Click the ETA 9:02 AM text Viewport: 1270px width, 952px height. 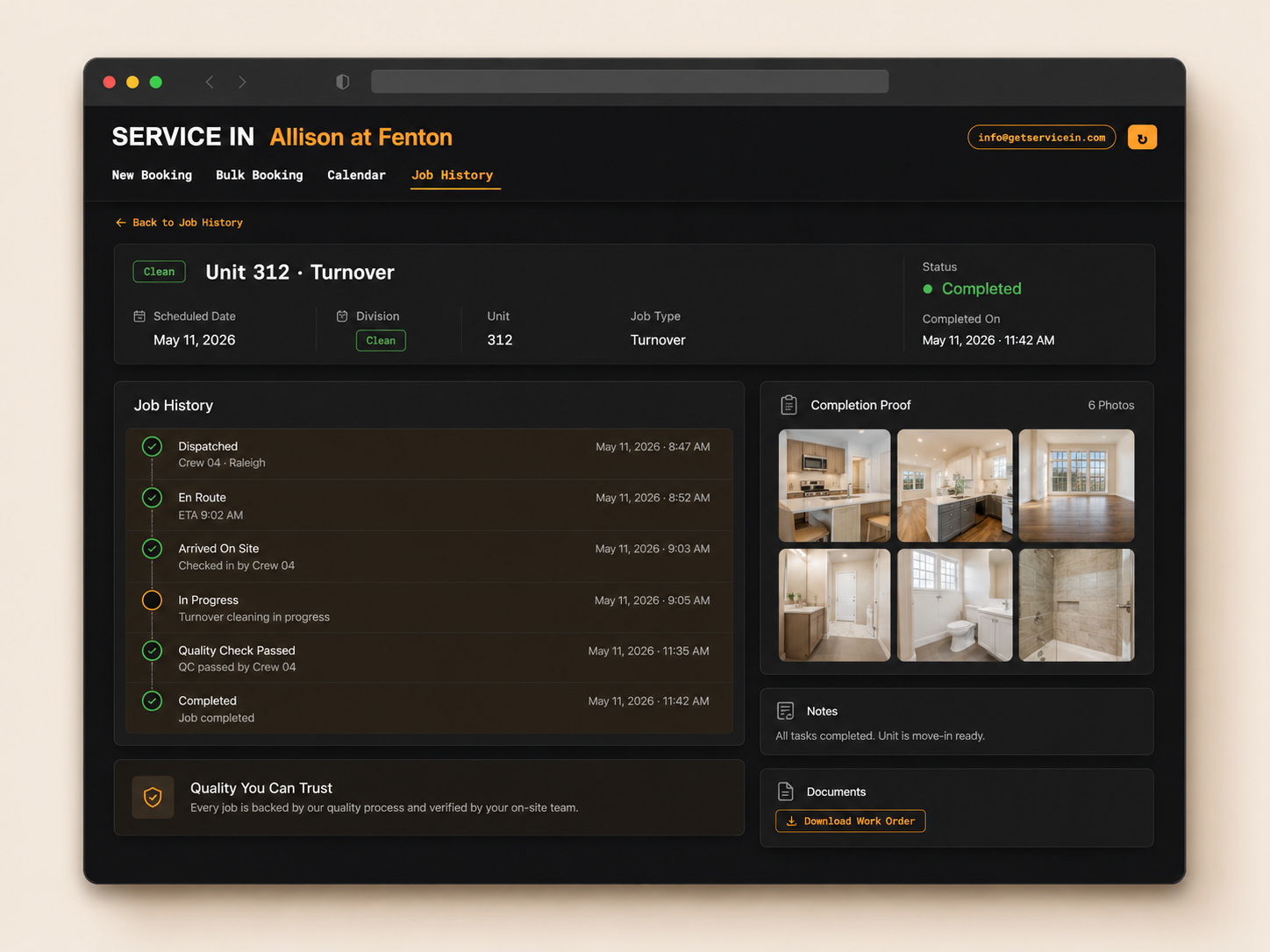210,515
